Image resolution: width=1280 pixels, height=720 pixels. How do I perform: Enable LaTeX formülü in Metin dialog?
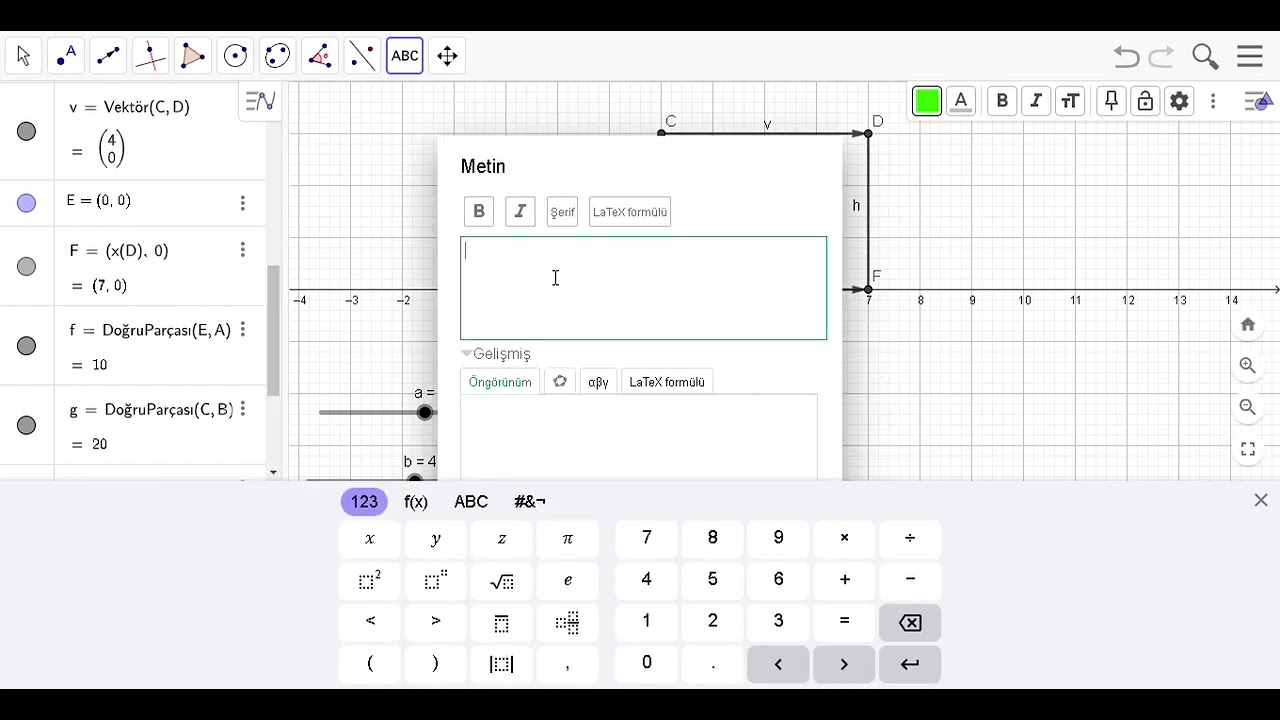coord(630,211)
